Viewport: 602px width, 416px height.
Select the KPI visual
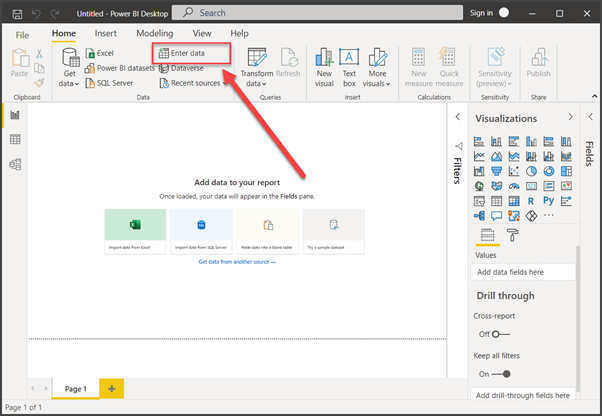(566, 186)
